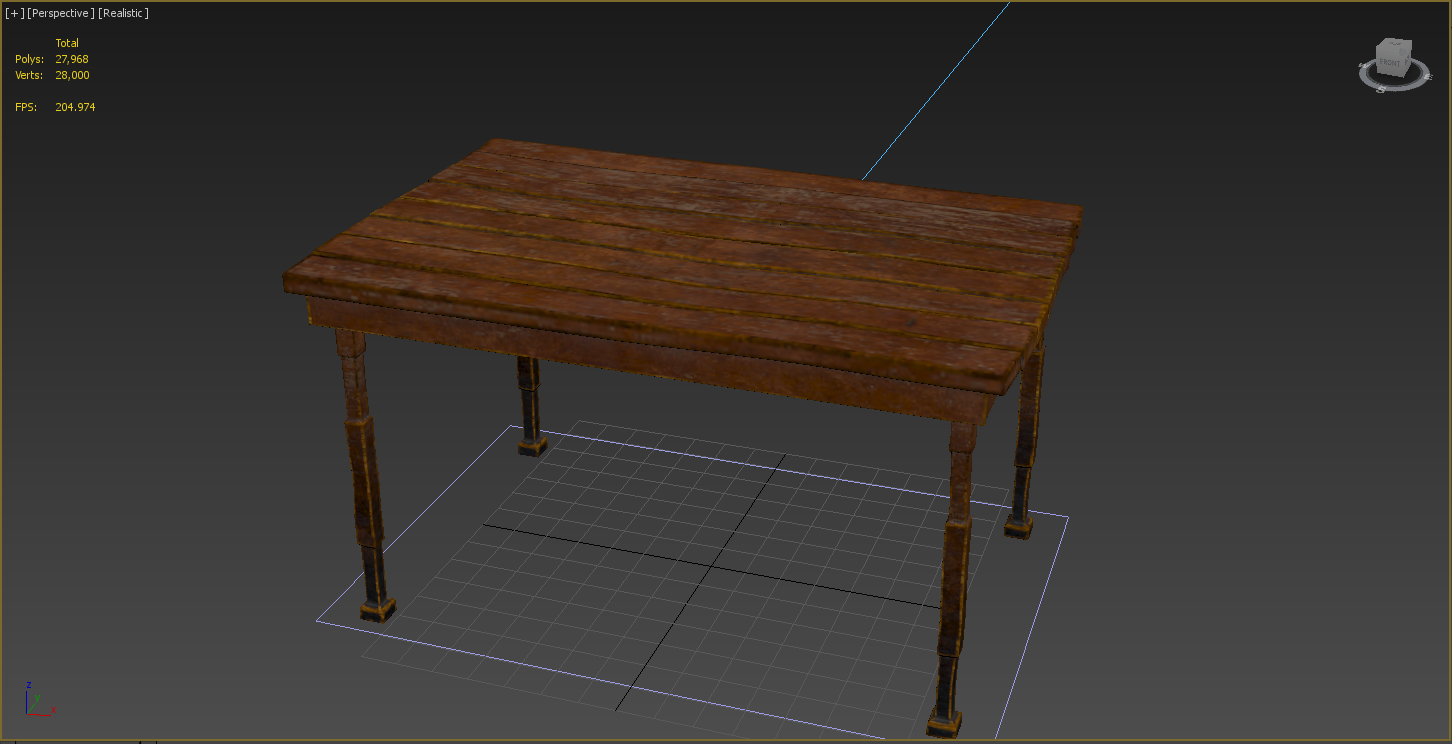
Task: Open the Perspective point-of-view viewport menu
Action: [60, 13]
